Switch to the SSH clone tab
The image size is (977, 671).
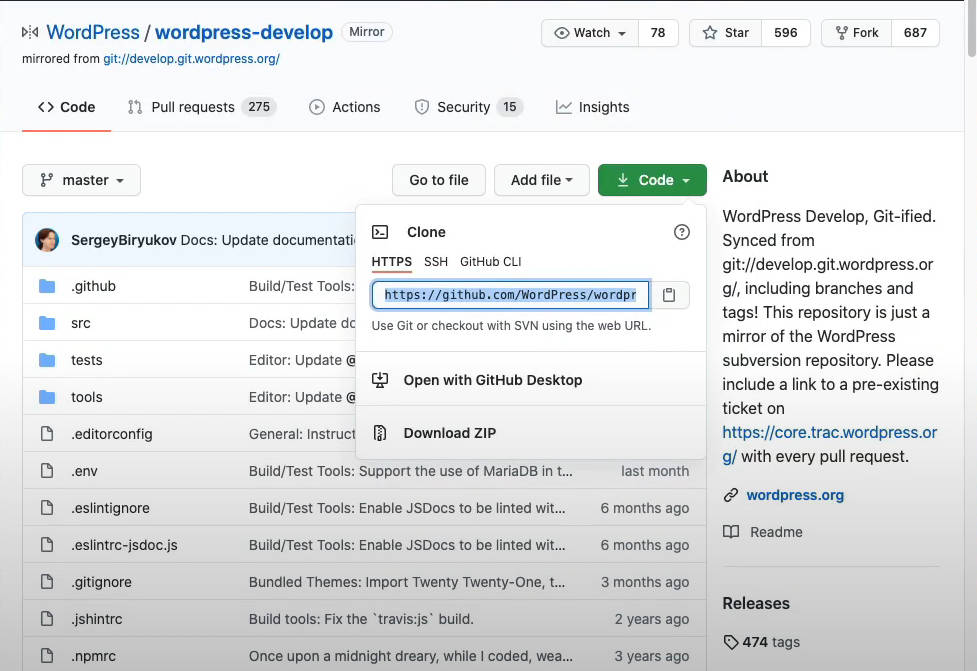[435, 261]
